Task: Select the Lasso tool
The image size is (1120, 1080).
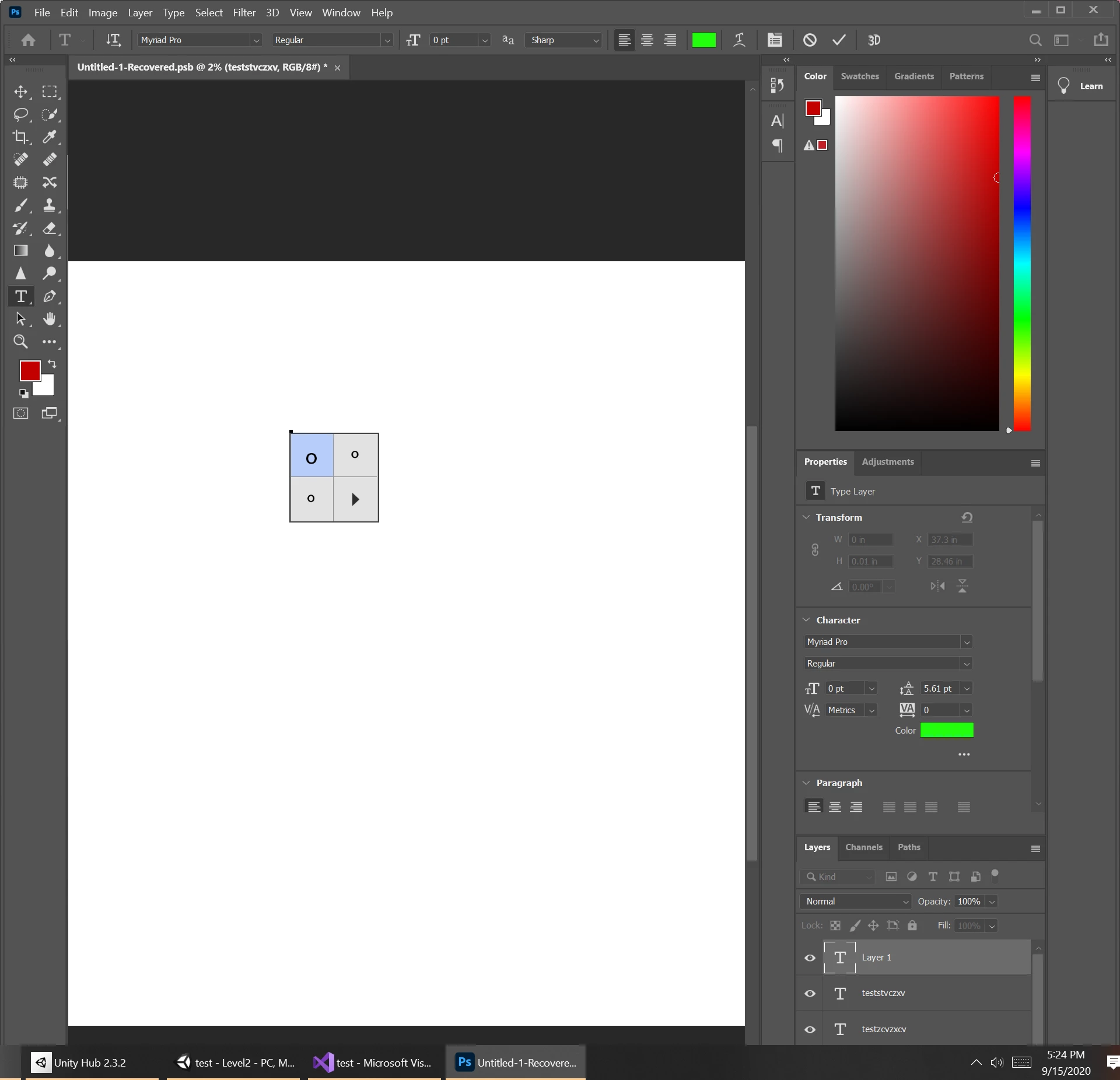Action: (20, 114)
